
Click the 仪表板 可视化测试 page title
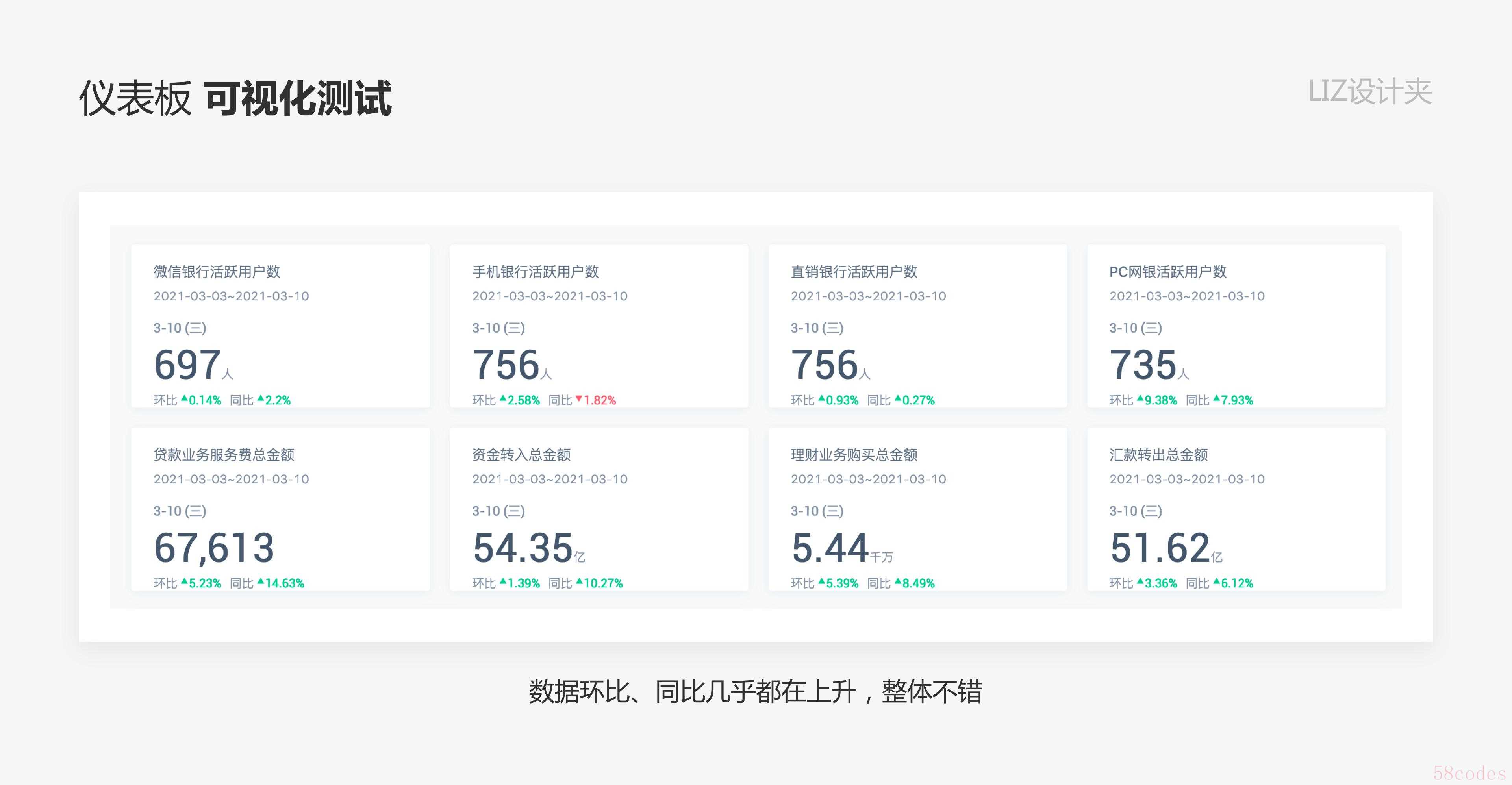pos(235,98)
